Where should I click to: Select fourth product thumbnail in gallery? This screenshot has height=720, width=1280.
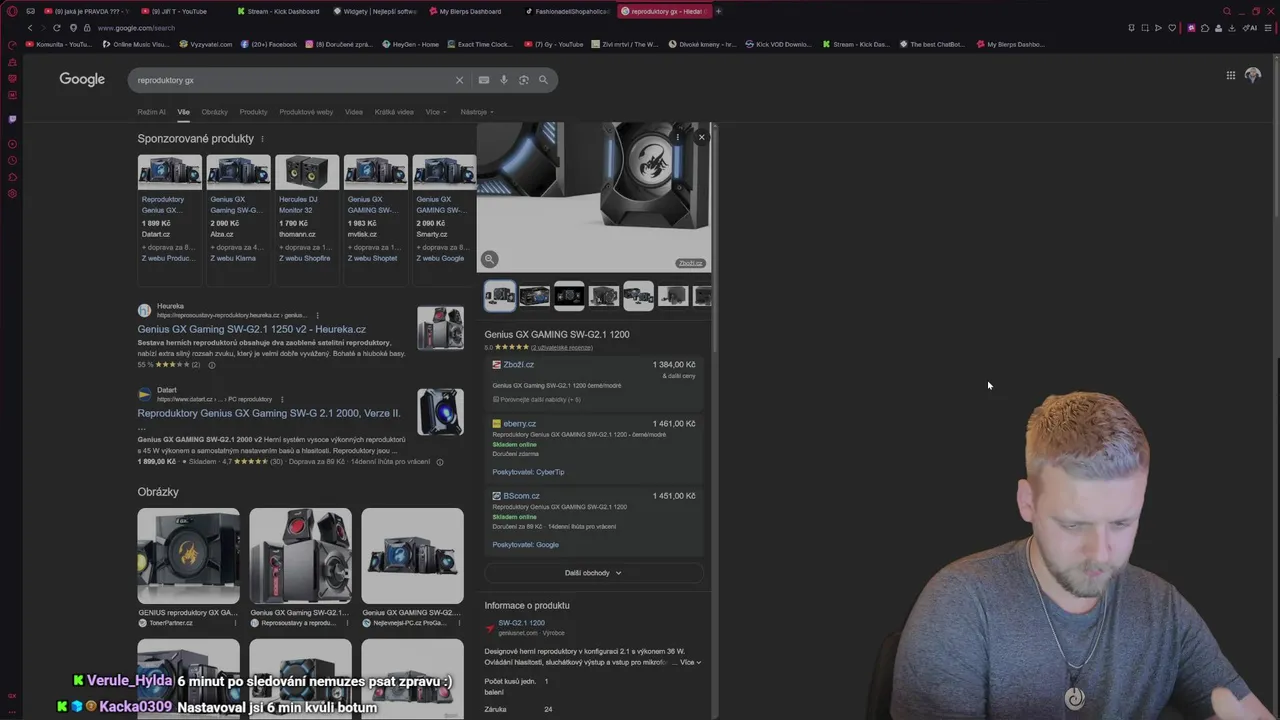(x=604, y=296)
